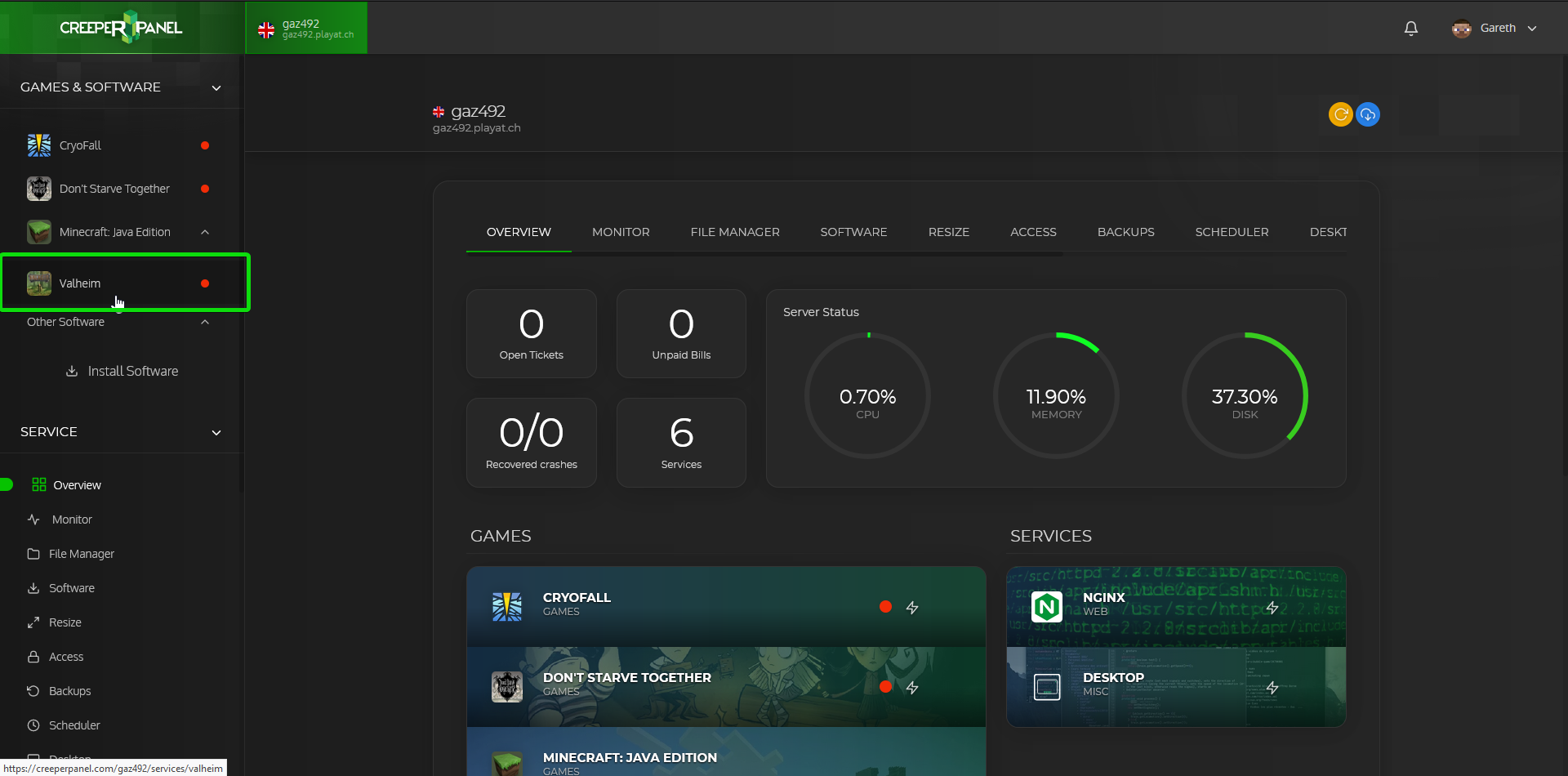Click the Open Tickets card

click(x=532, y=333)
